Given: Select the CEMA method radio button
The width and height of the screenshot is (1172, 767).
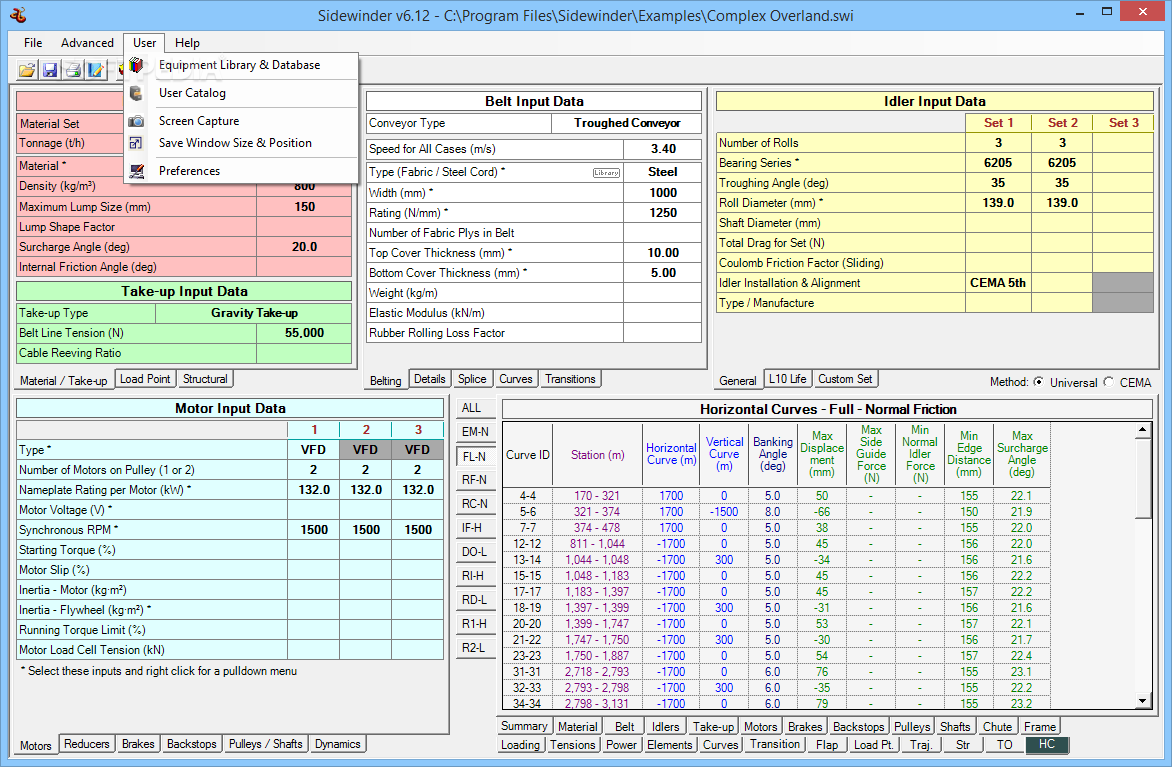Looking at the screenshot, I should tap(1109, 382).
